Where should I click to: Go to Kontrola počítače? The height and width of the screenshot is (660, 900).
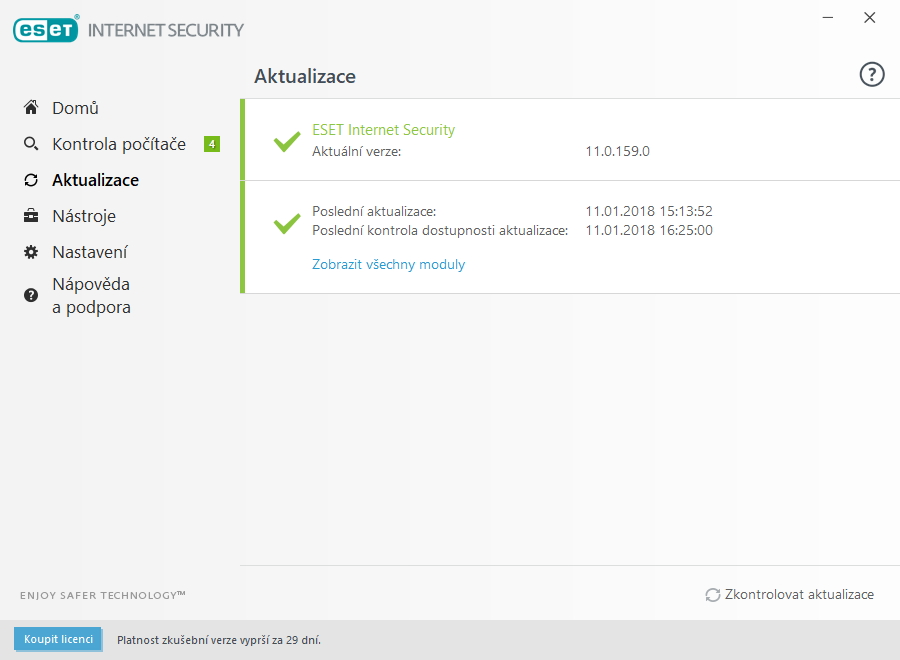tap(119, 144)
